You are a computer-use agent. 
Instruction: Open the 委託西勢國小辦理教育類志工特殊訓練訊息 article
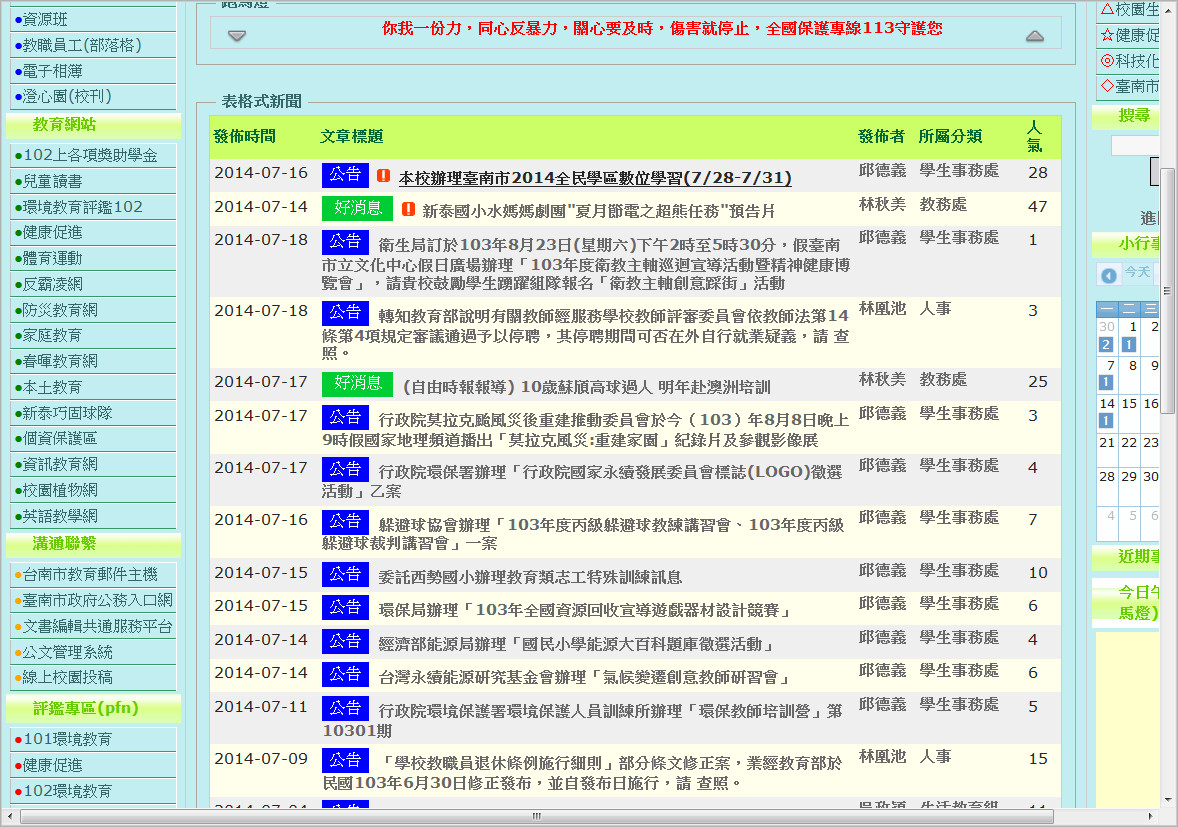(x=530, y=577)
